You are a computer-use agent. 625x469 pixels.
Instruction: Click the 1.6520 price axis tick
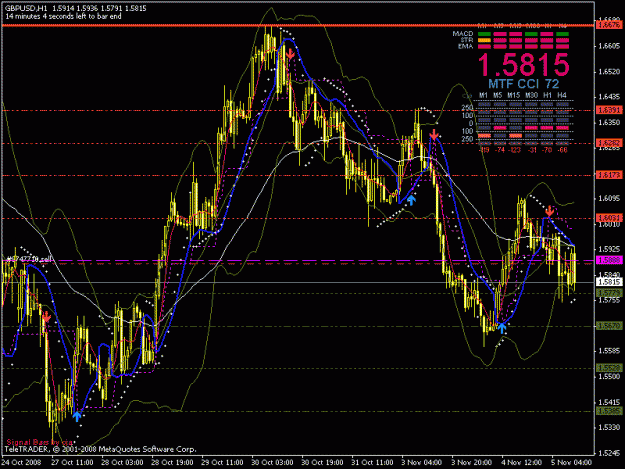coord(609,72)
